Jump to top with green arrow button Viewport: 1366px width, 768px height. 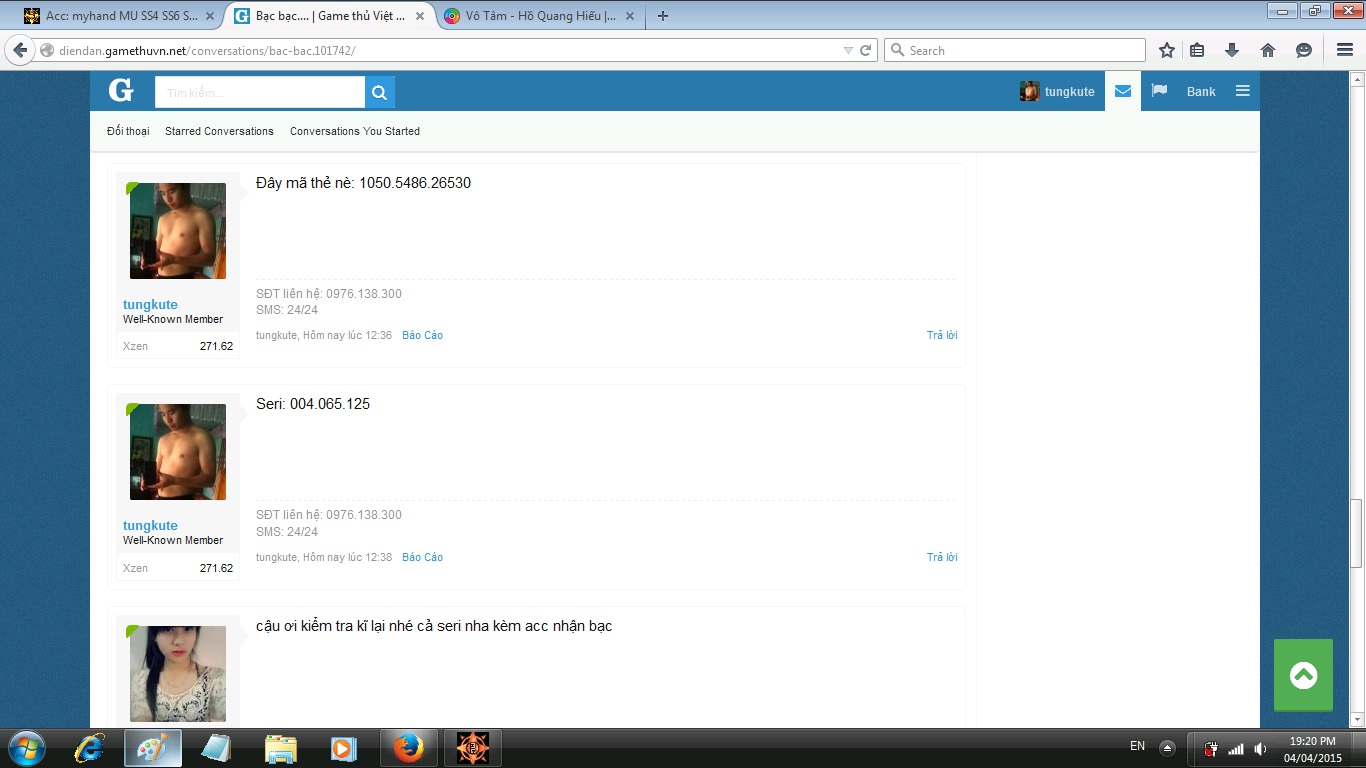tap(1303, 675)
